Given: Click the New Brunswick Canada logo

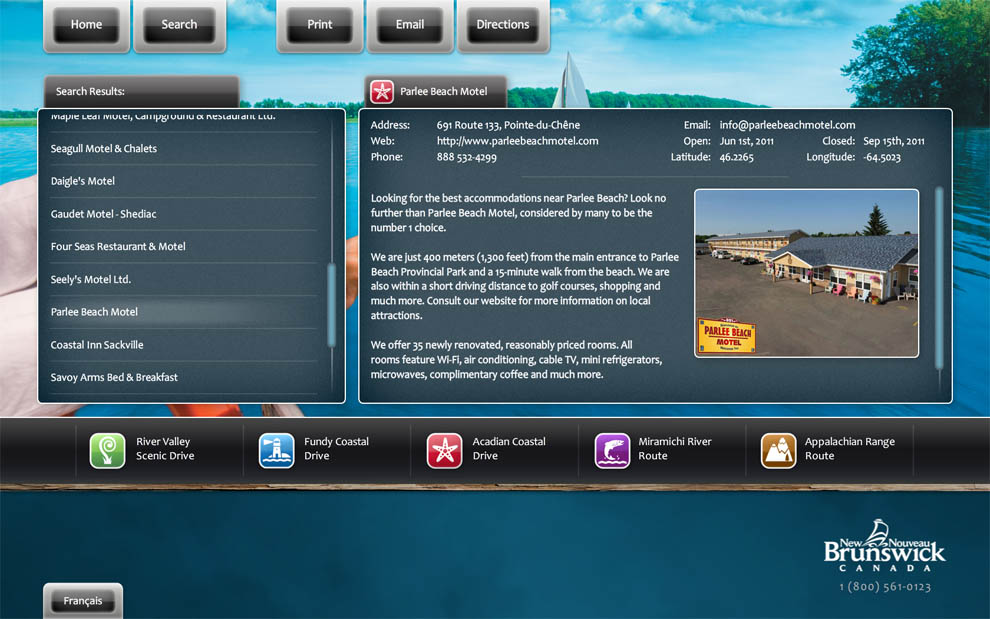Looking at the screenshot, I should click(885, 546).
